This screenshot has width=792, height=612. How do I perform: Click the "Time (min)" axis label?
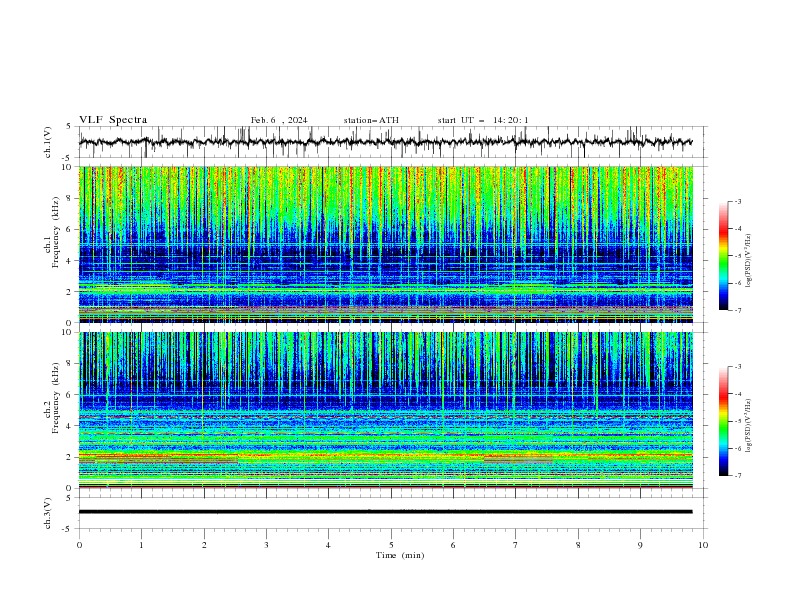pos(400,555)
